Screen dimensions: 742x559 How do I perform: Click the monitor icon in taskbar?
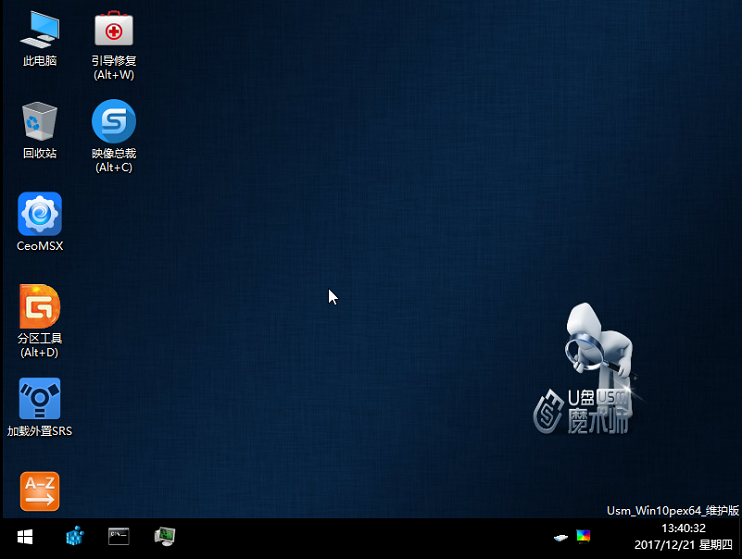click(165, 536)
